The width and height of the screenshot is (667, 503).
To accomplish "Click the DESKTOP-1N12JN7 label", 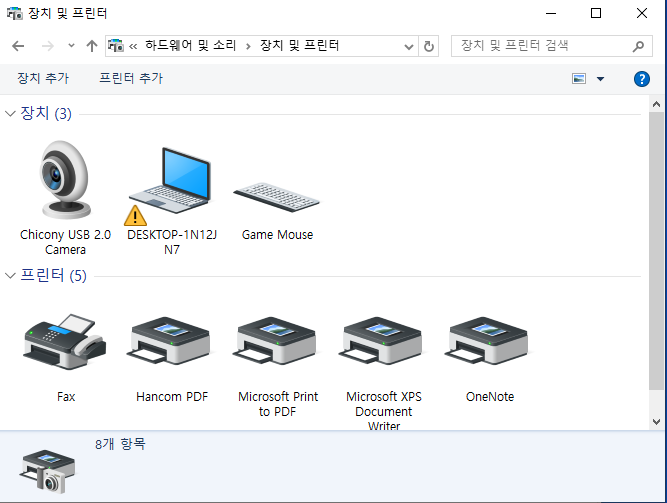I will click(x=172, y=242).
